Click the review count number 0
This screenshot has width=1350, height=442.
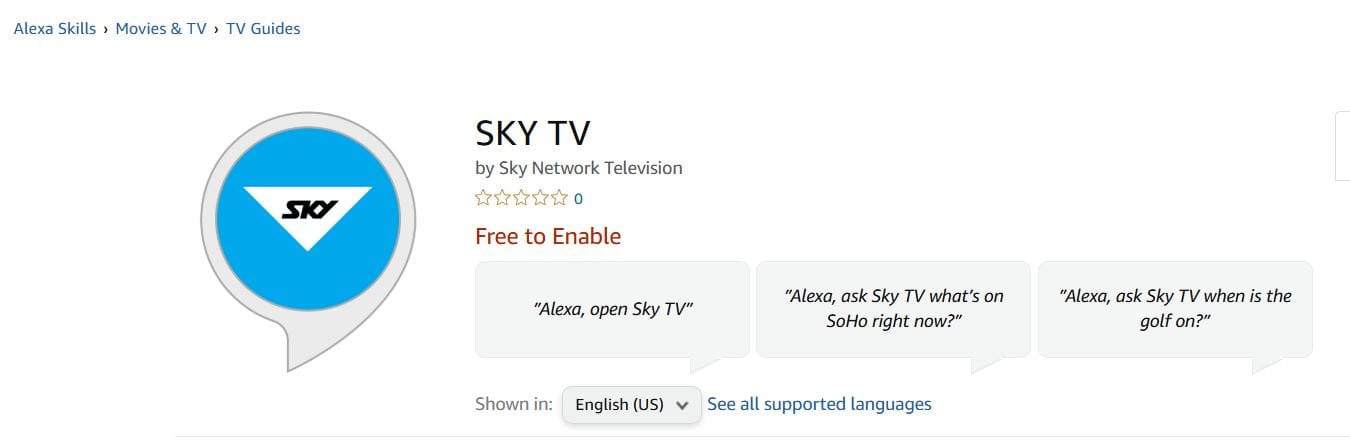578,199
